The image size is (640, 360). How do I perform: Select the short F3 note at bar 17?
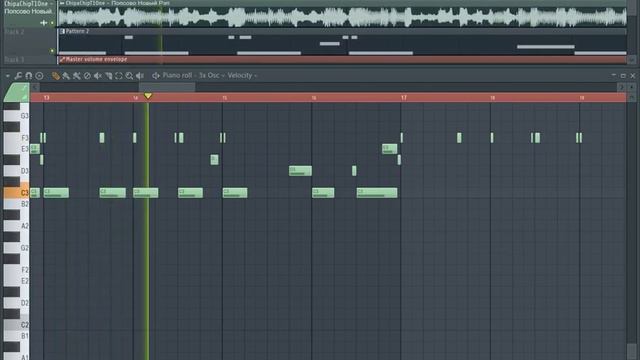click(x=402, y=138)
